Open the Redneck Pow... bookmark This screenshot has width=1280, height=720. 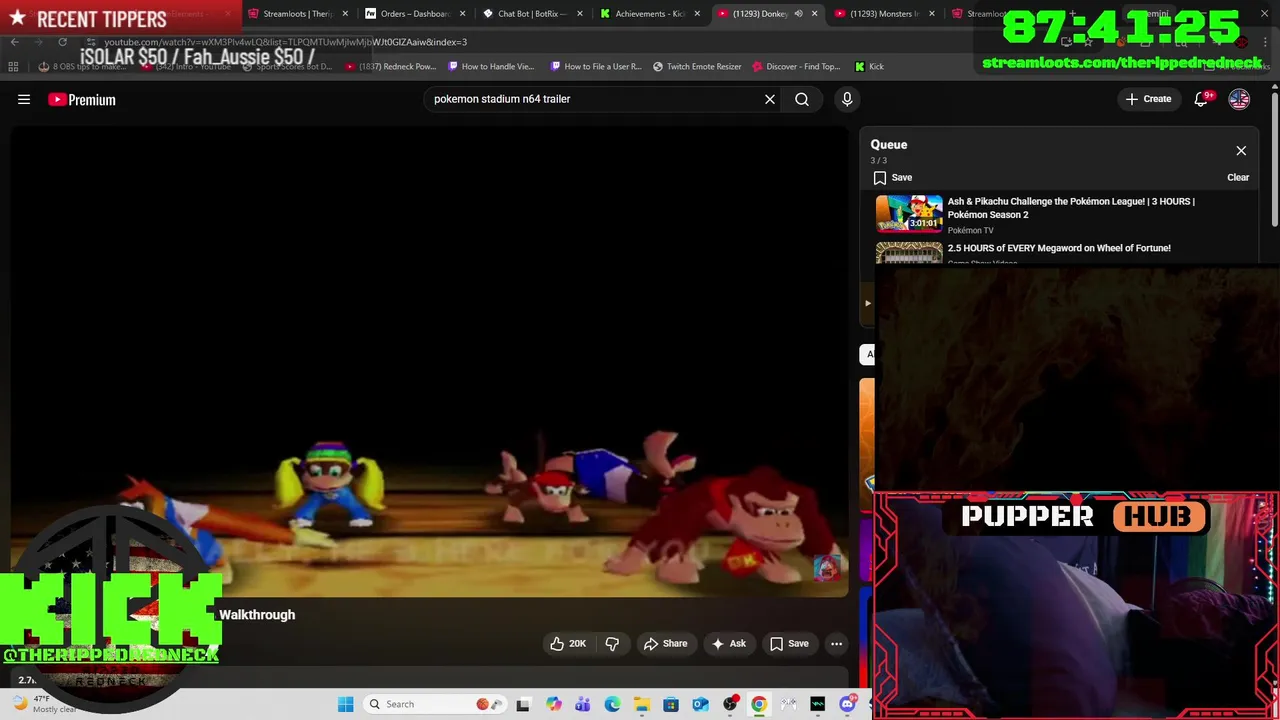tap(390, 67)
